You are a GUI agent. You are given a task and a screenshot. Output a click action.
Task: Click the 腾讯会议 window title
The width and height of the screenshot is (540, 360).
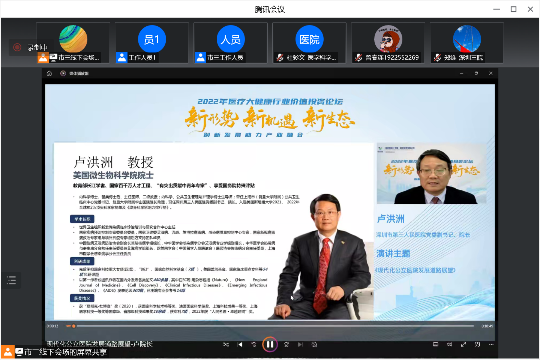tap(270, 10)
